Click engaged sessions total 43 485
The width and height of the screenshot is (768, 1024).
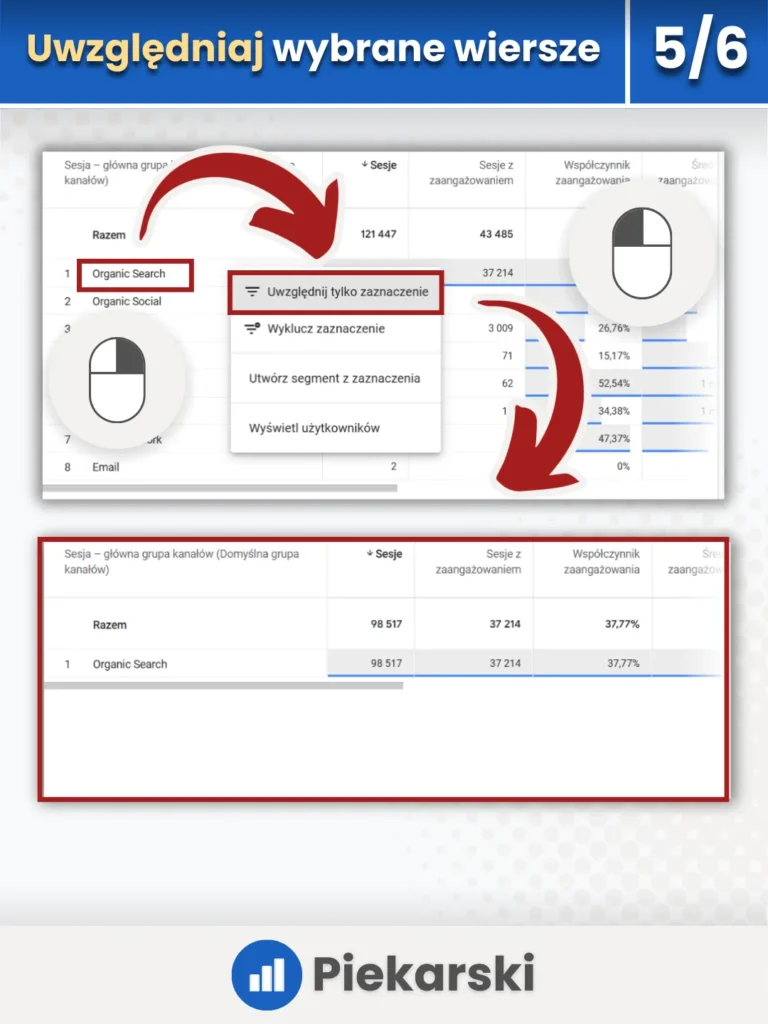click(x=496, y=234)
